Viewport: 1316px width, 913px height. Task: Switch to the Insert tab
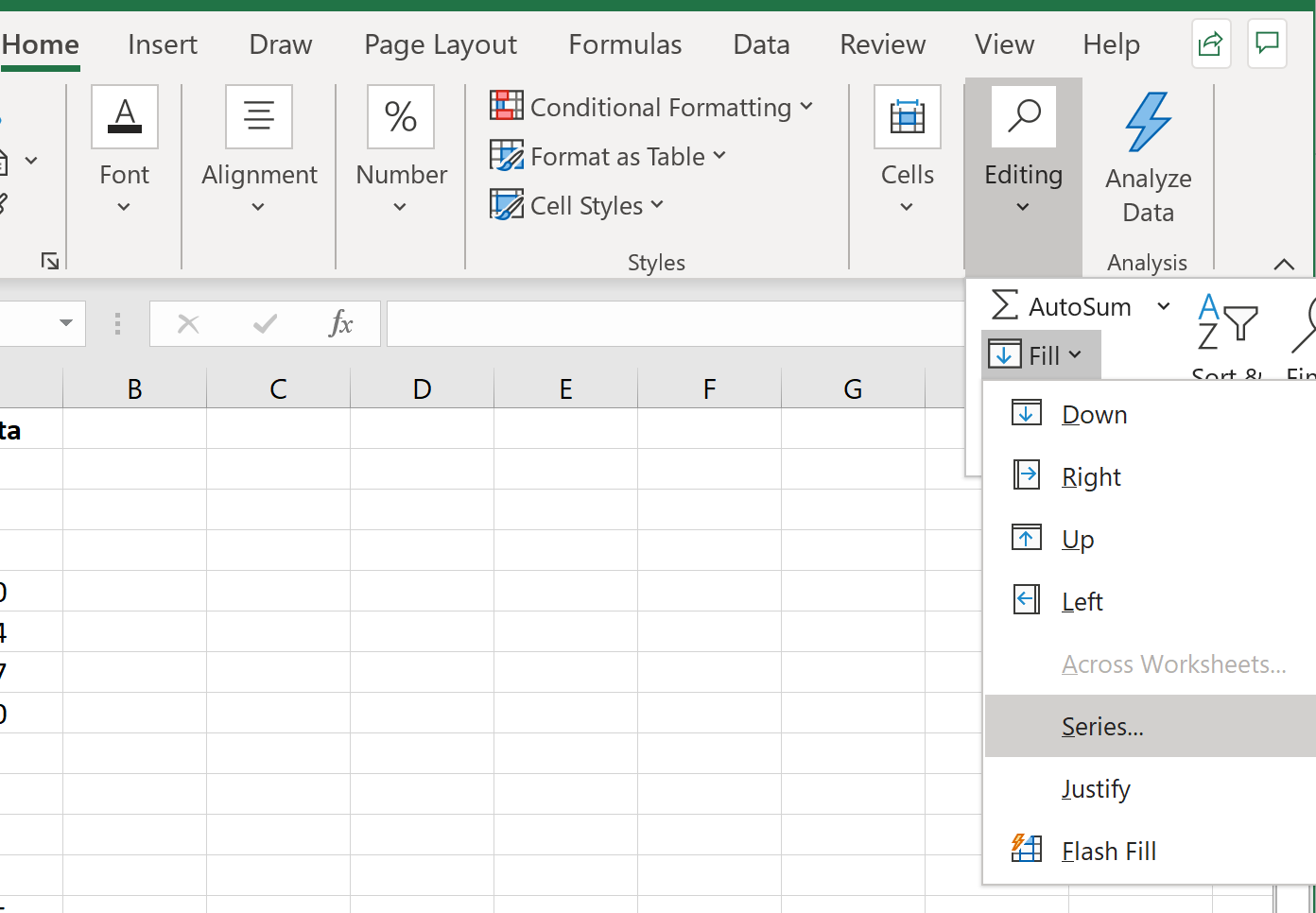coord(163,44)
